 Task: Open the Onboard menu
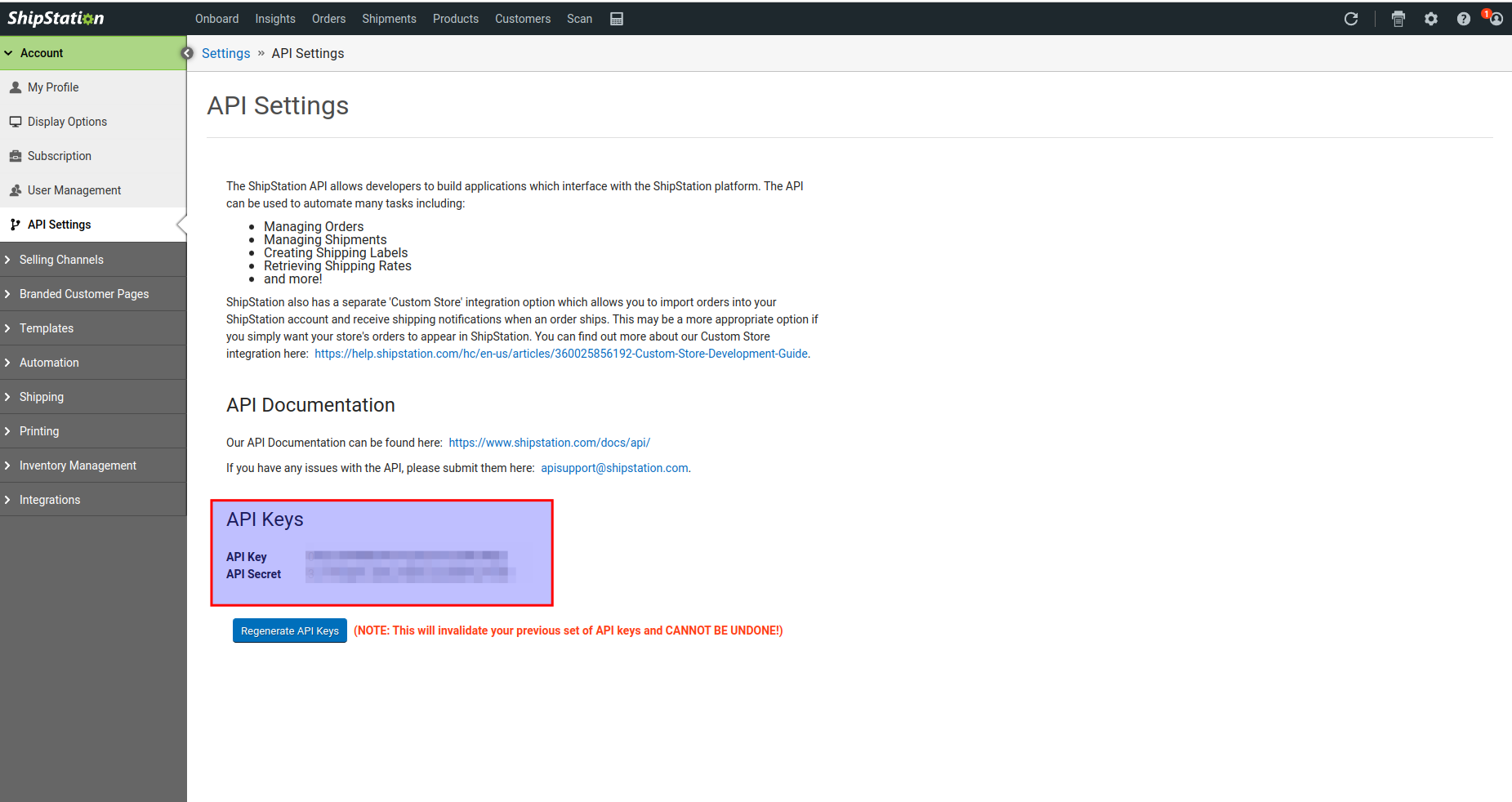(217, 19)
